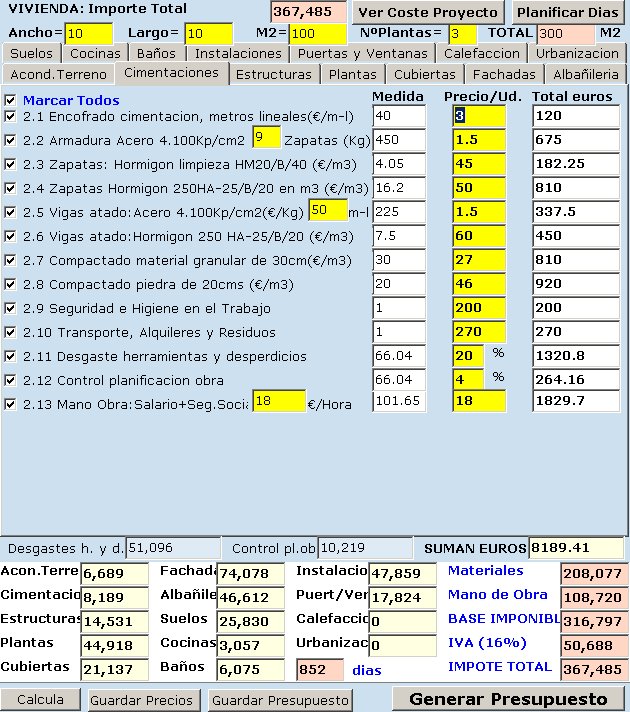Screen dimensions: 630x712
Task: Click precio field for 2.9 Seguridad Higiene
Action: (479, 308)
